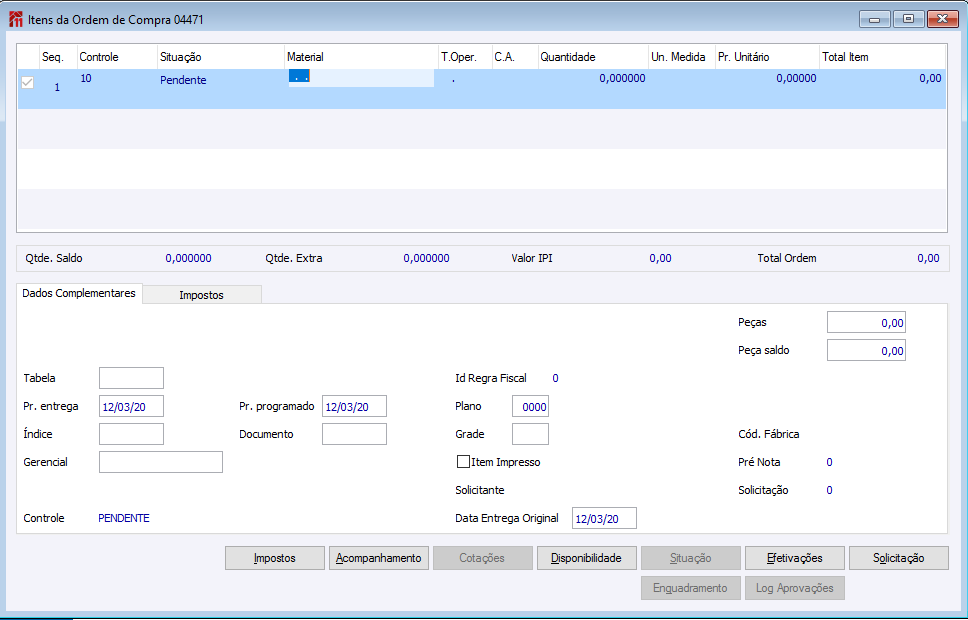Image resolution: width=968 pixels, height=620 pixels.
Task: Click the disabled Situação button
Action: pos(690,558)
